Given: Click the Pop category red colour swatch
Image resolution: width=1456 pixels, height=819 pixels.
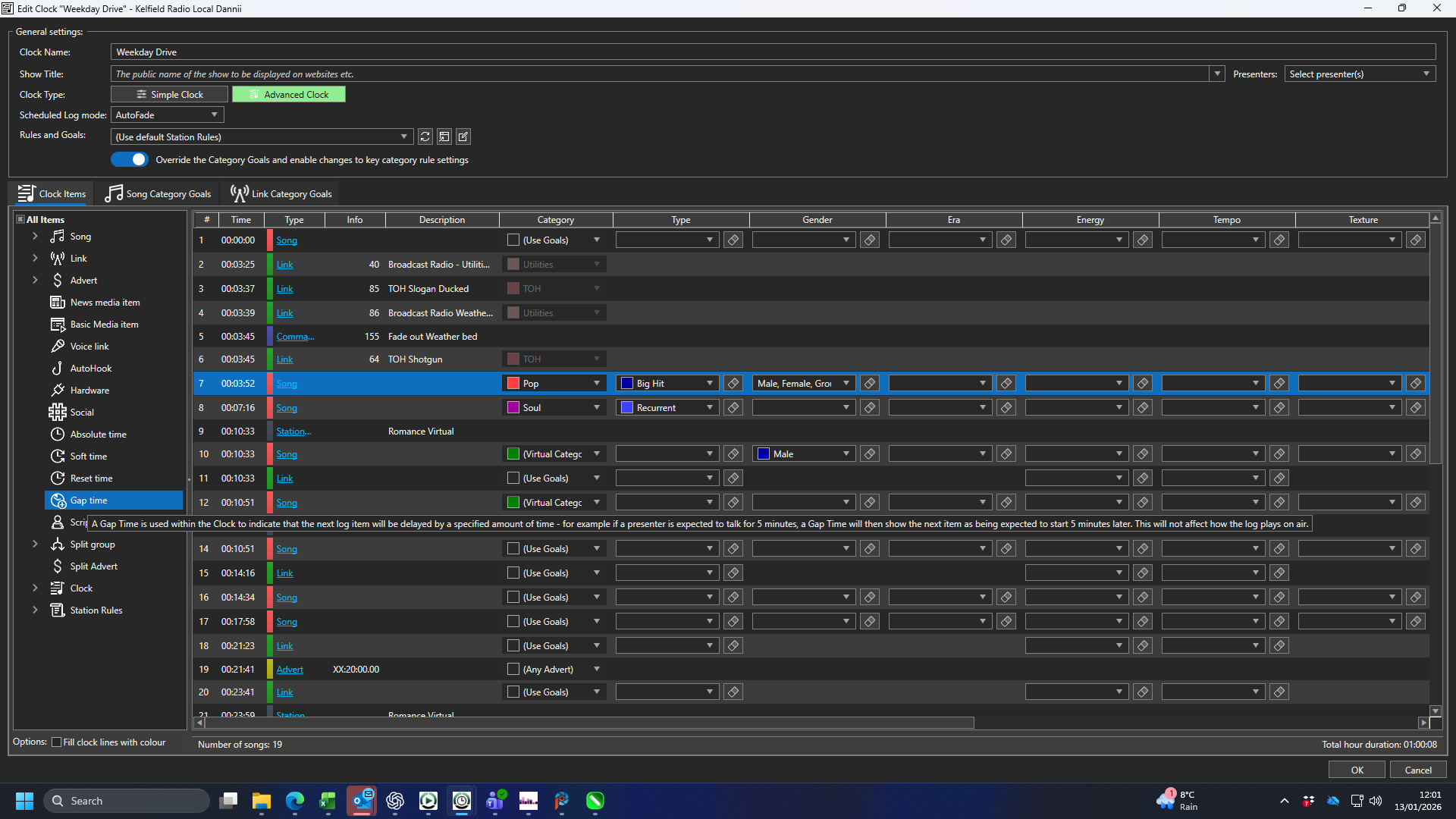Looking at the screenshot, I should [x=513, y=384].
